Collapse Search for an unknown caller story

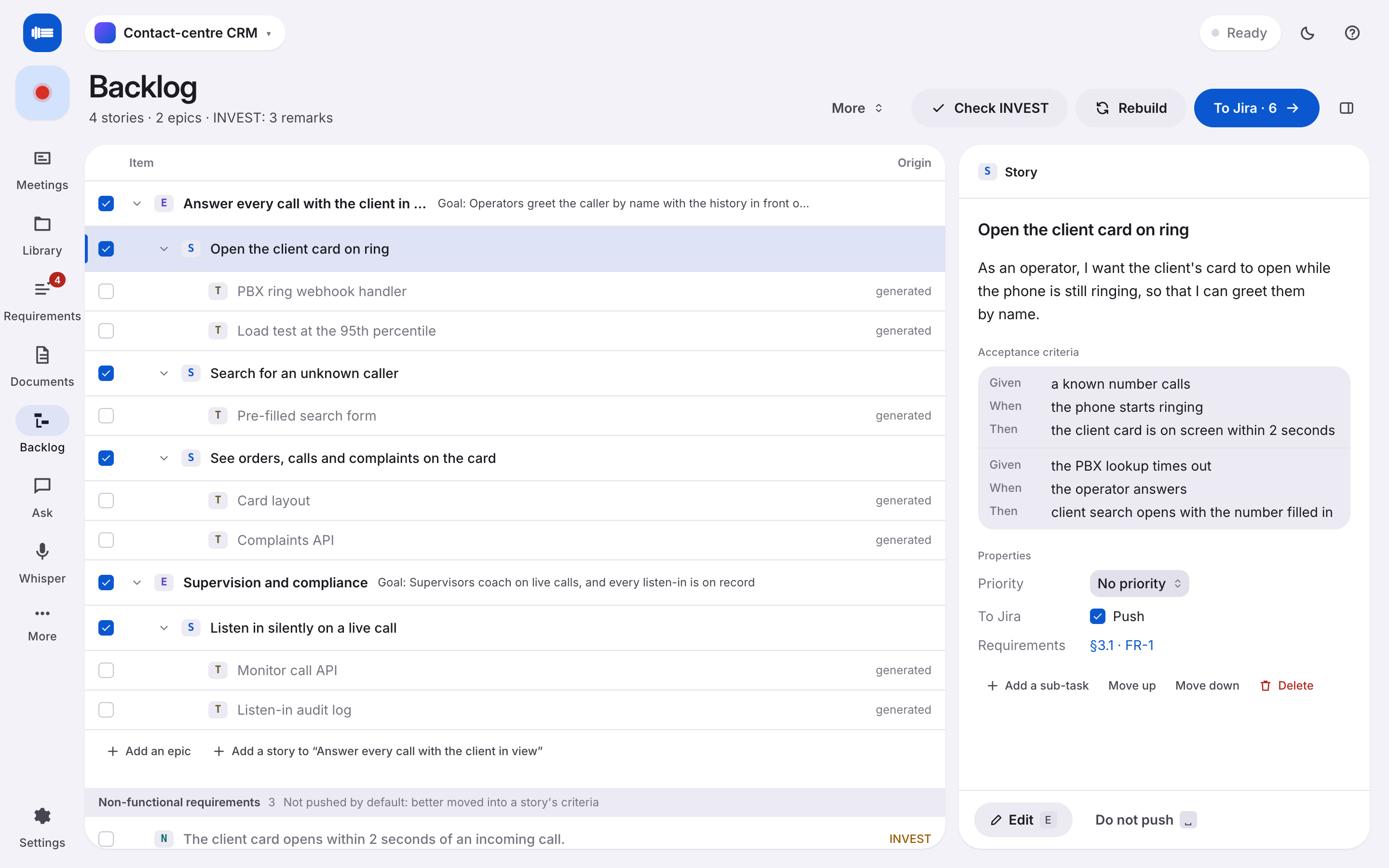[x=163, y=373]
